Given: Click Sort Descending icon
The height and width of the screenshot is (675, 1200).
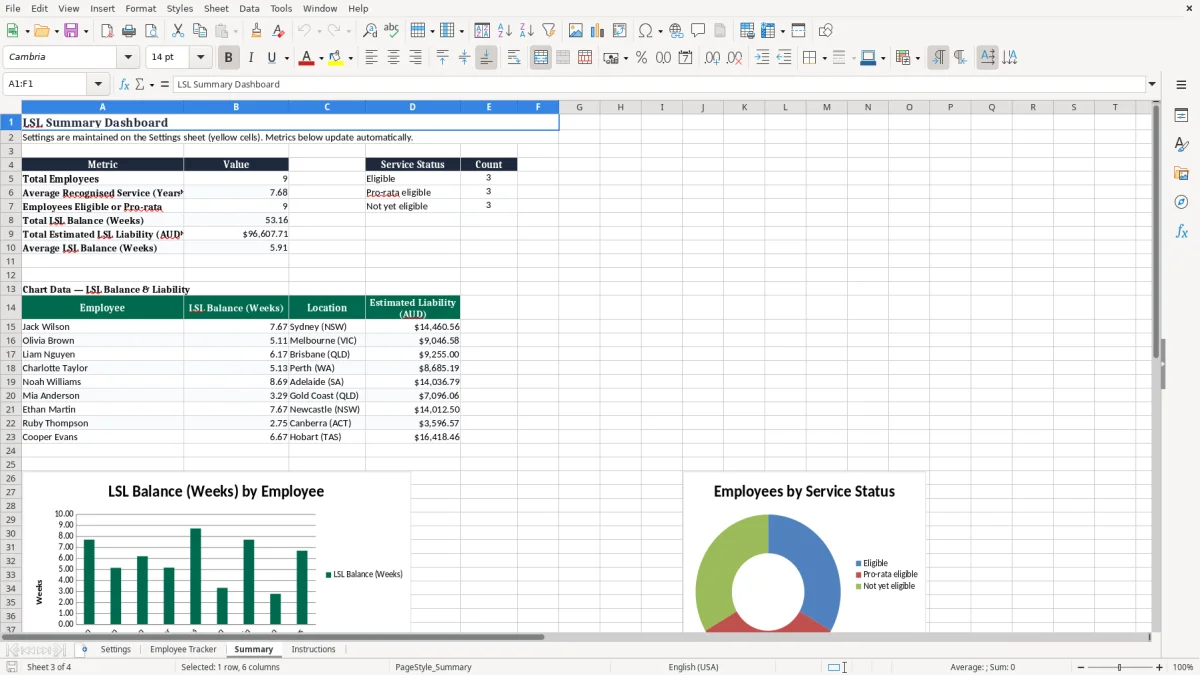Looking at the screenshot, I should (x=527, y=31).
